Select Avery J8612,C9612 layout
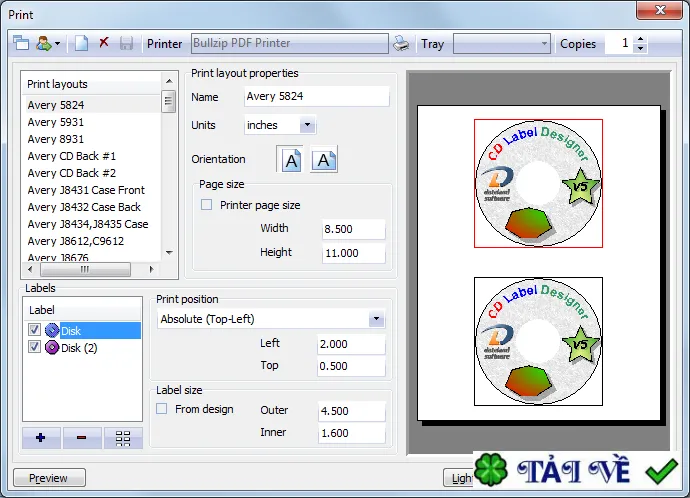The height and width of the screenshot is (498, 690). click(x=92, y=241)
